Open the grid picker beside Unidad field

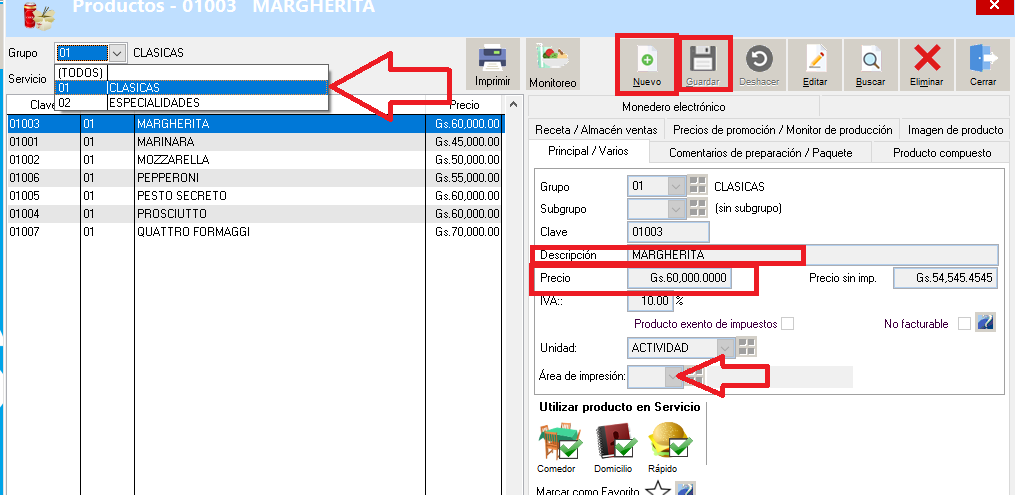(746, 347)
